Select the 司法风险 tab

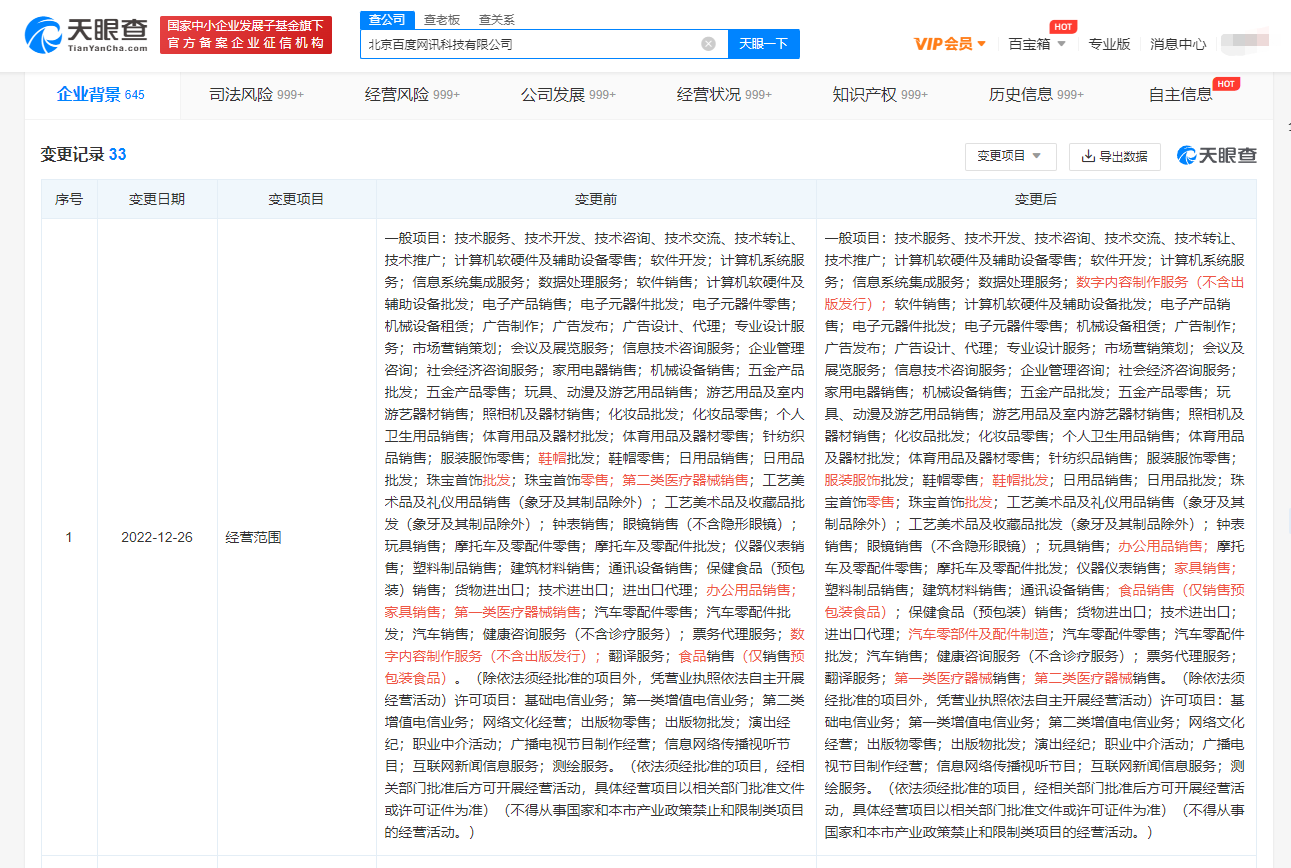(x=256, y=95)
